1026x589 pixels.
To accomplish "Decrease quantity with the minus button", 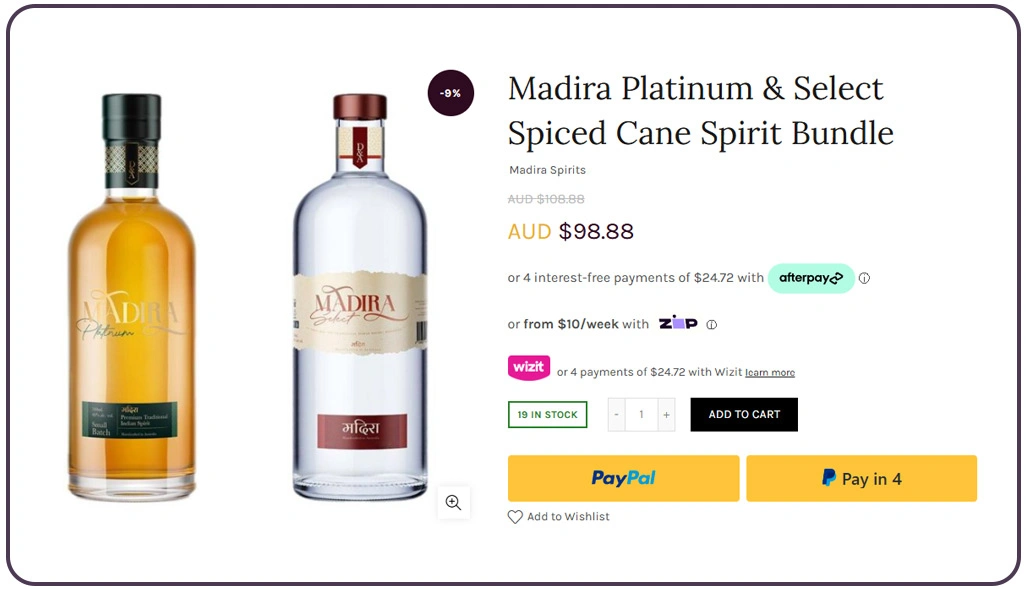I will (x=617, y=414).
